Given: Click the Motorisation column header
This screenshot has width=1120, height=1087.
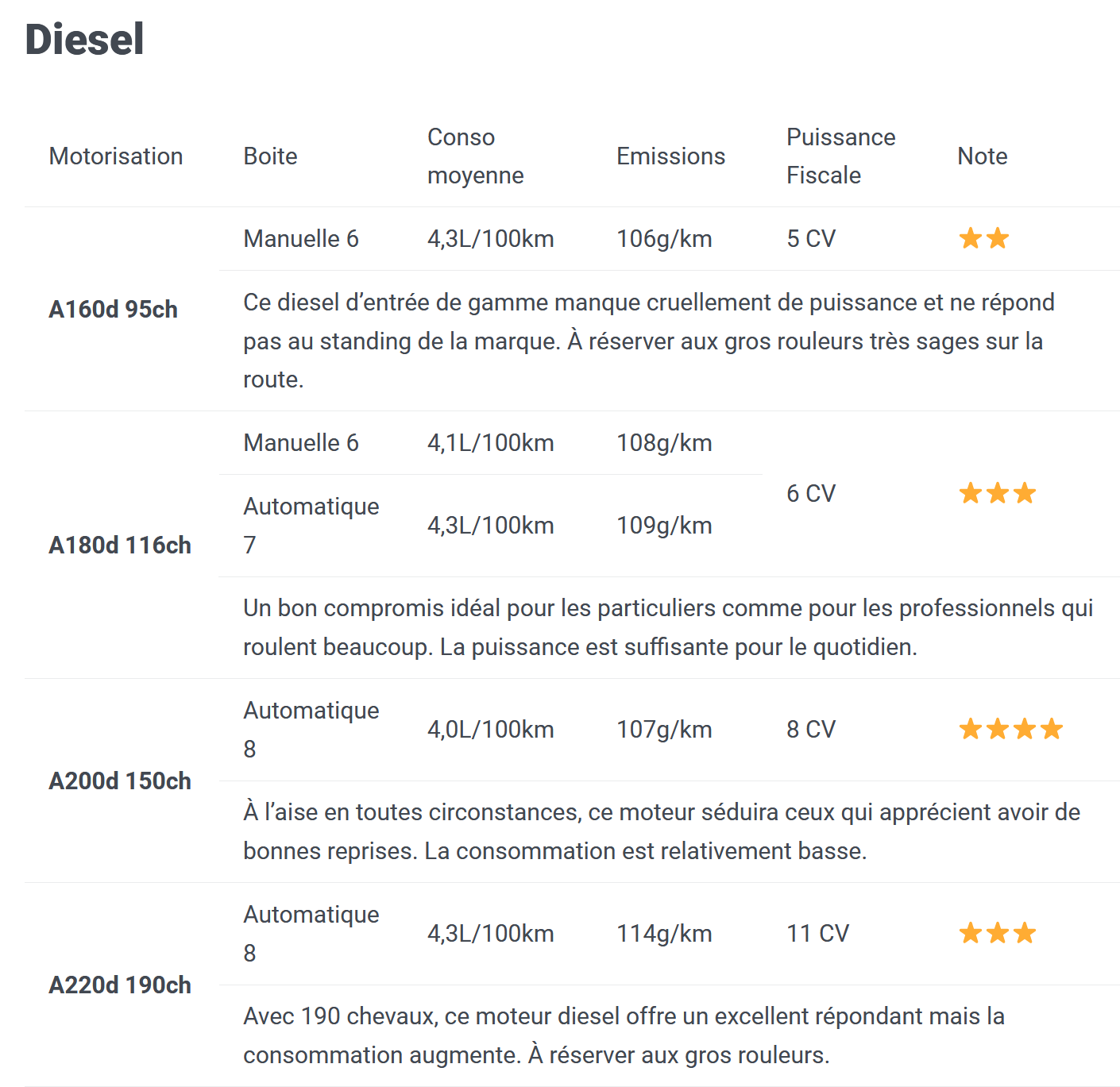Looking at the screenshot, I should tap(116, 156).
